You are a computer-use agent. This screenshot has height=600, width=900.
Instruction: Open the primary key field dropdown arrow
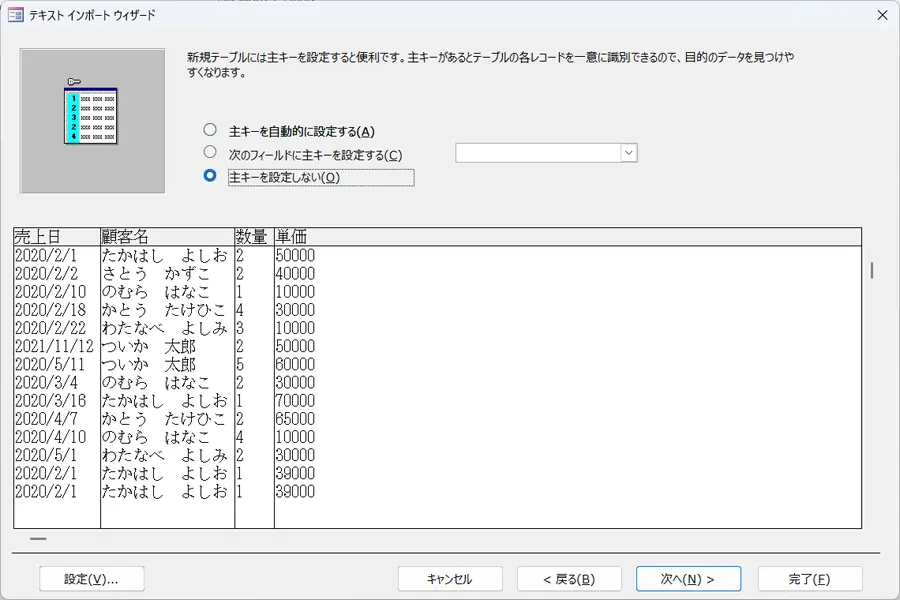[628, 153]
